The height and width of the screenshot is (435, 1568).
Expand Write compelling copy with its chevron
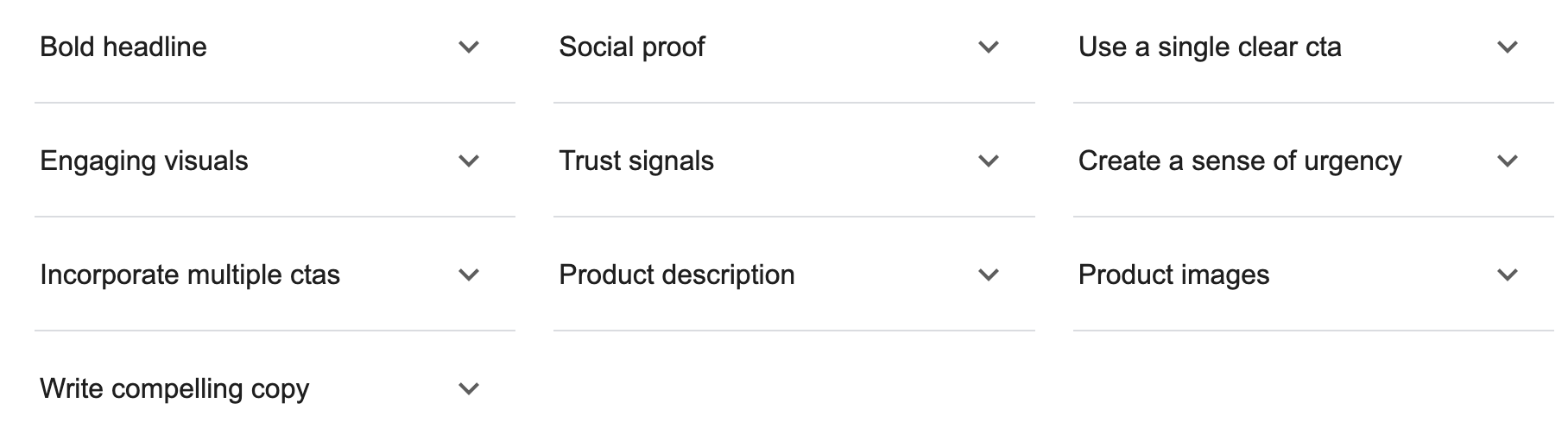469,389
